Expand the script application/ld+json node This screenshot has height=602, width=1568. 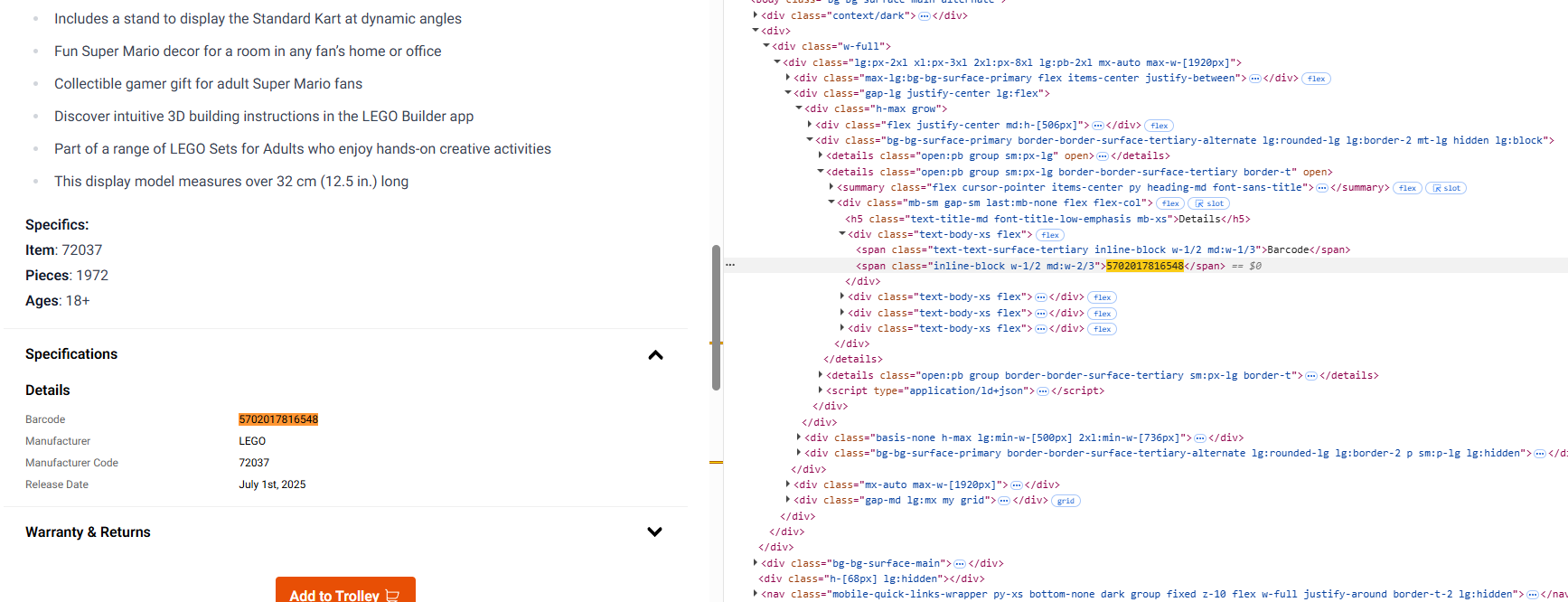pos(821,390)
